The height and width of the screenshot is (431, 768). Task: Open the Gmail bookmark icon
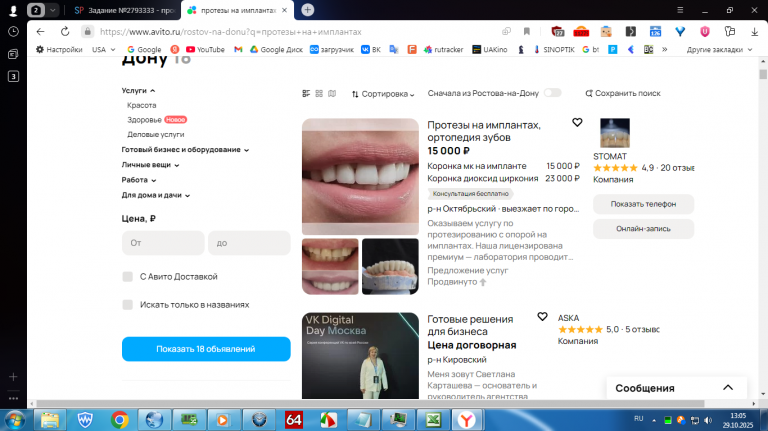point(238,49)
